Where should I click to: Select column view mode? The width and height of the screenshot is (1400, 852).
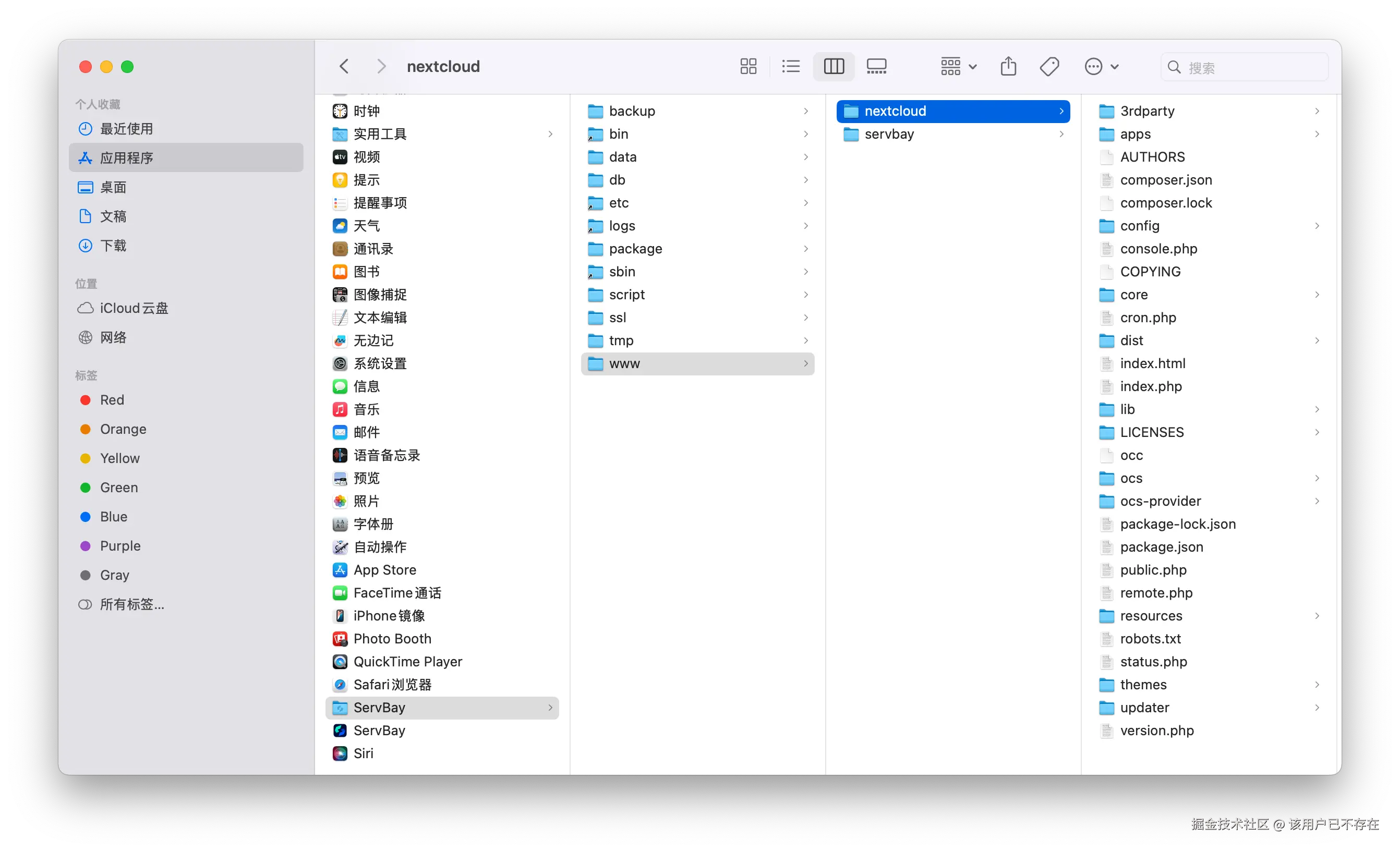(x=834, y=66)
